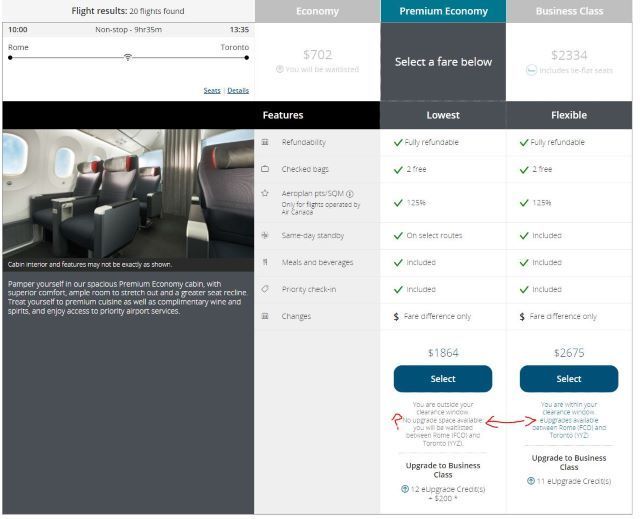Click the Same-day standby icon
The width and height of the screenshot is (640, 519).
coord(265,235)
